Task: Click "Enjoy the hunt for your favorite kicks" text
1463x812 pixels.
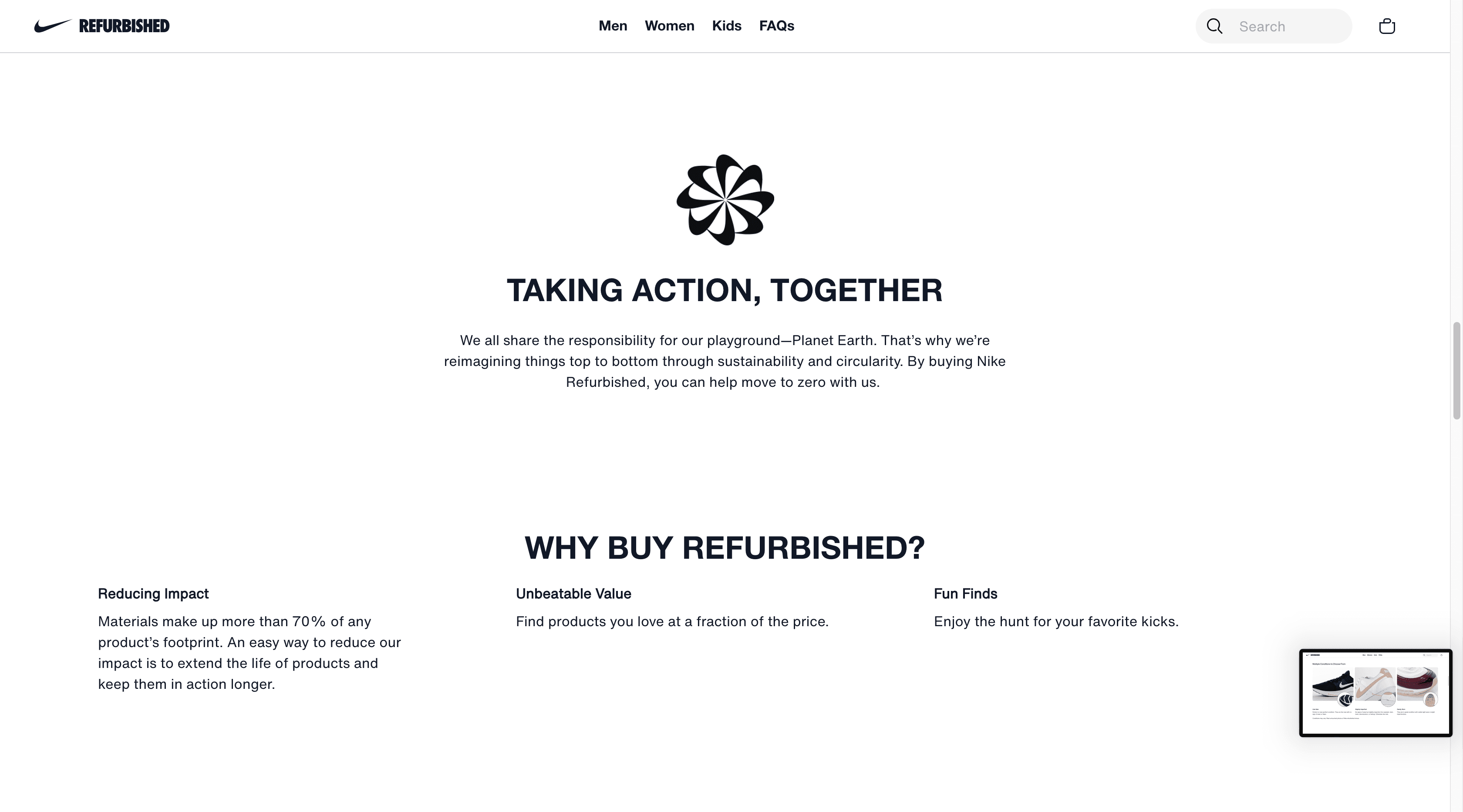Action: pyautogui.click(x=1056, y=622)
